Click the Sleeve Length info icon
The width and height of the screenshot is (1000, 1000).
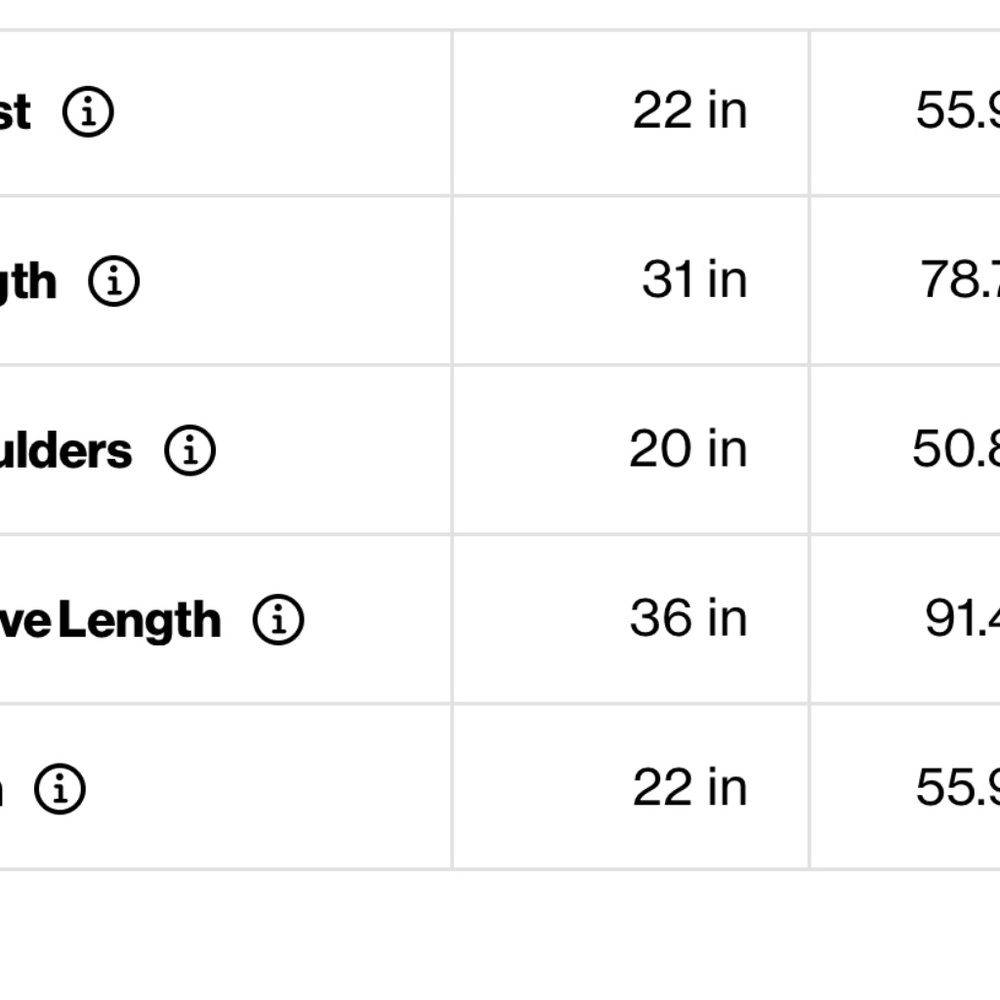pos(278,620)
